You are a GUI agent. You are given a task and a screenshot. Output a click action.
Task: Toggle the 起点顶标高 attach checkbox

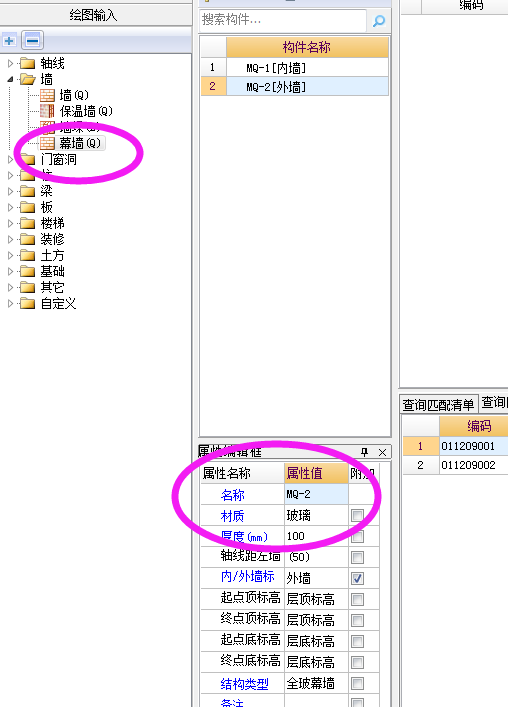(x=357, y=599)
